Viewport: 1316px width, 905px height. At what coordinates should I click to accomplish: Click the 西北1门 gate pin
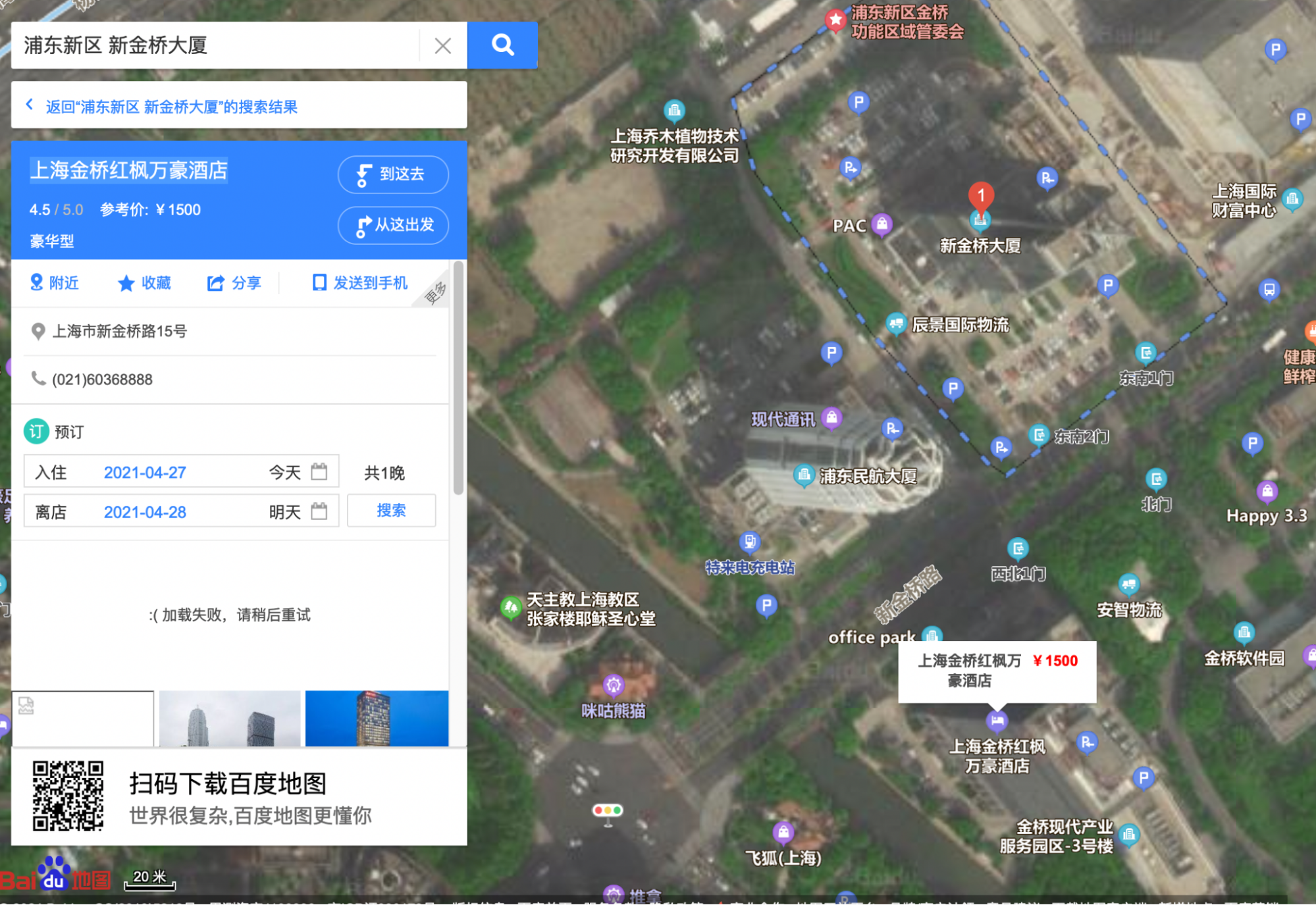click(1018, 548)
